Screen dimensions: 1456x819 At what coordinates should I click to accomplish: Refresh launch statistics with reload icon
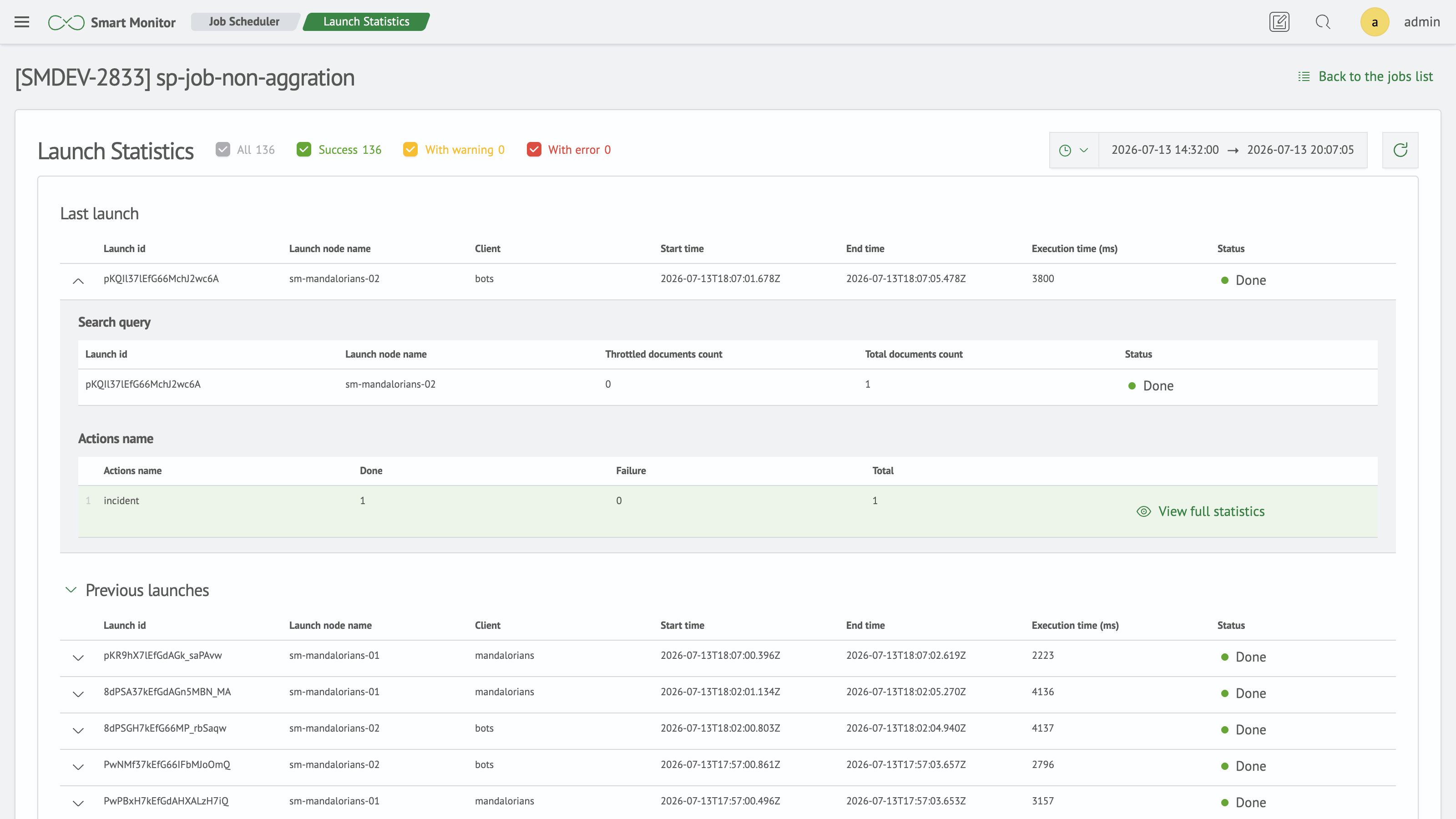(1400, 150)
